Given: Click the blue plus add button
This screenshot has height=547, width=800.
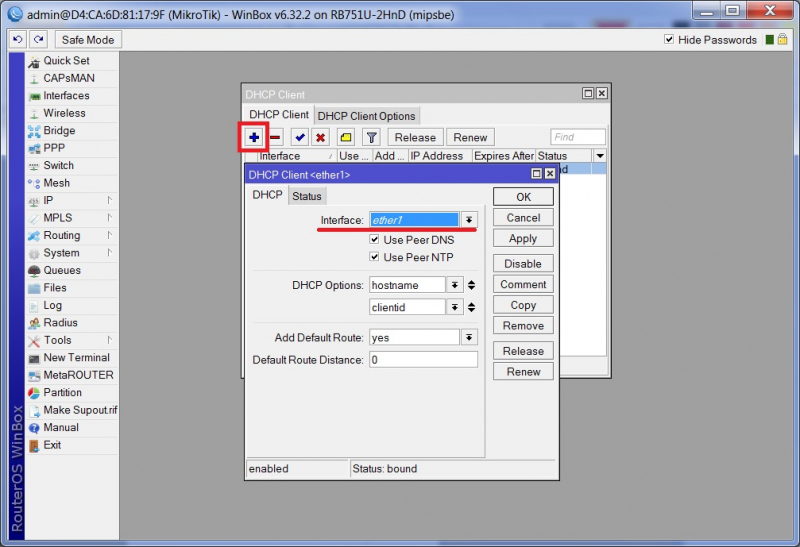Looking at the screenshot, I should 254,137.
